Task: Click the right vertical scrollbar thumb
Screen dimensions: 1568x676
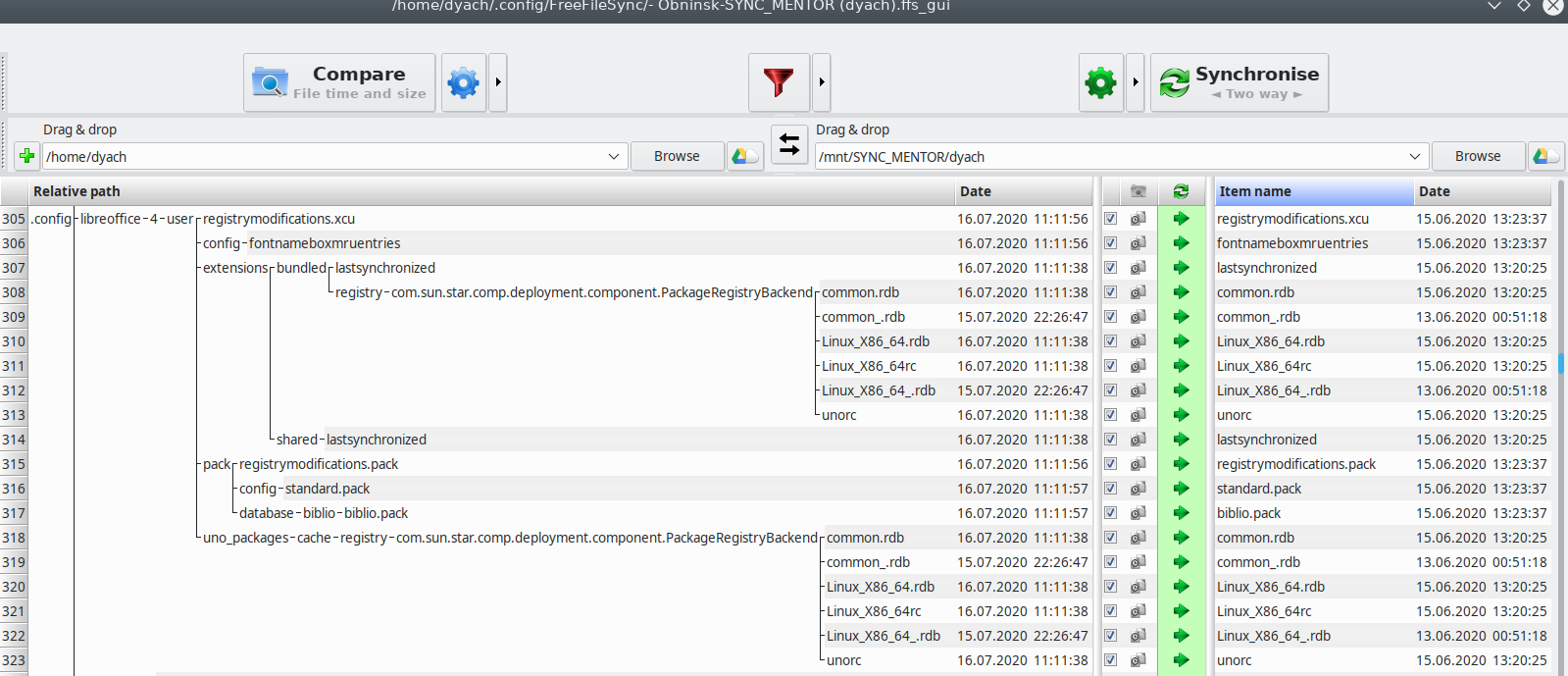Action: pyautogui.click(x=1560, y=363)
